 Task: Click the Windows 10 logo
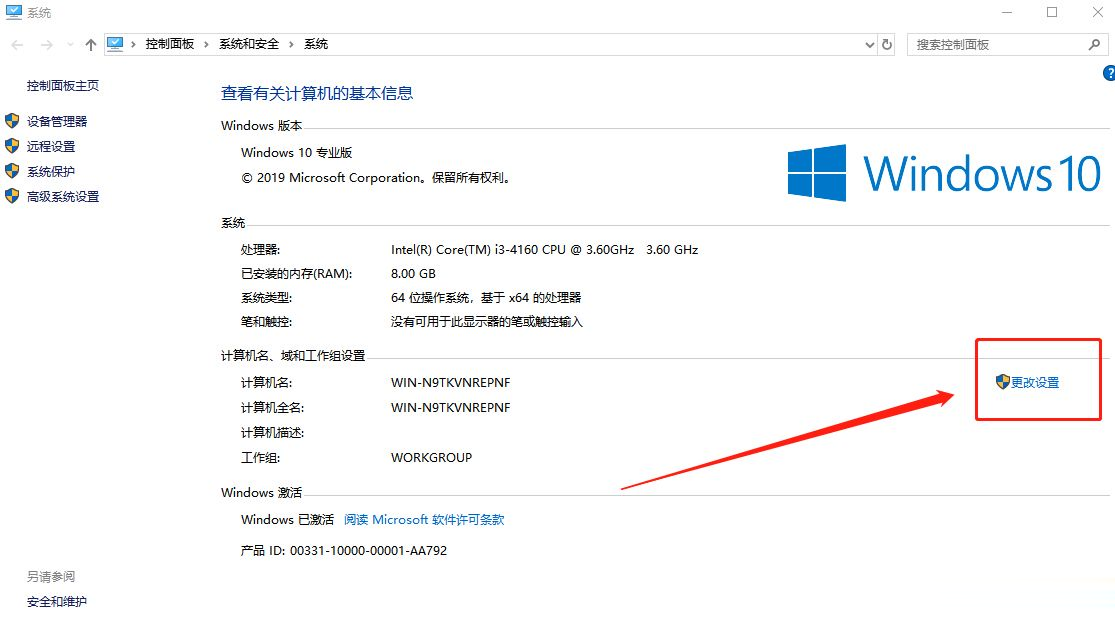(944, 173)
